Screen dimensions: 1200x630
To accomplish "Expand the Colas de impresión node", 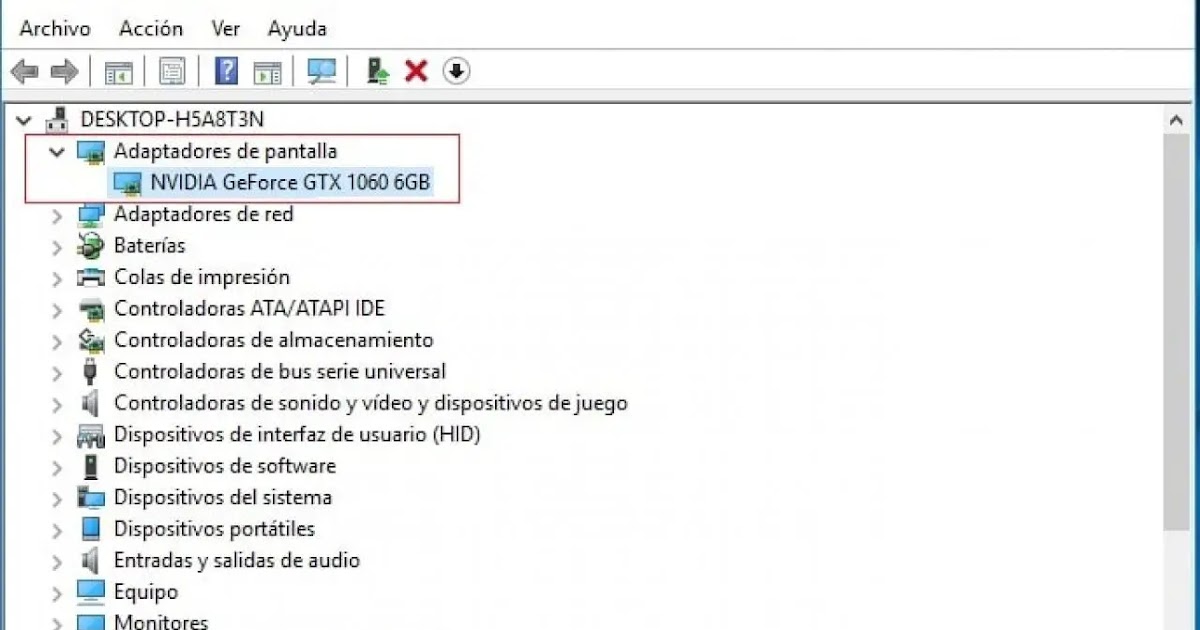I will point(57,277).
